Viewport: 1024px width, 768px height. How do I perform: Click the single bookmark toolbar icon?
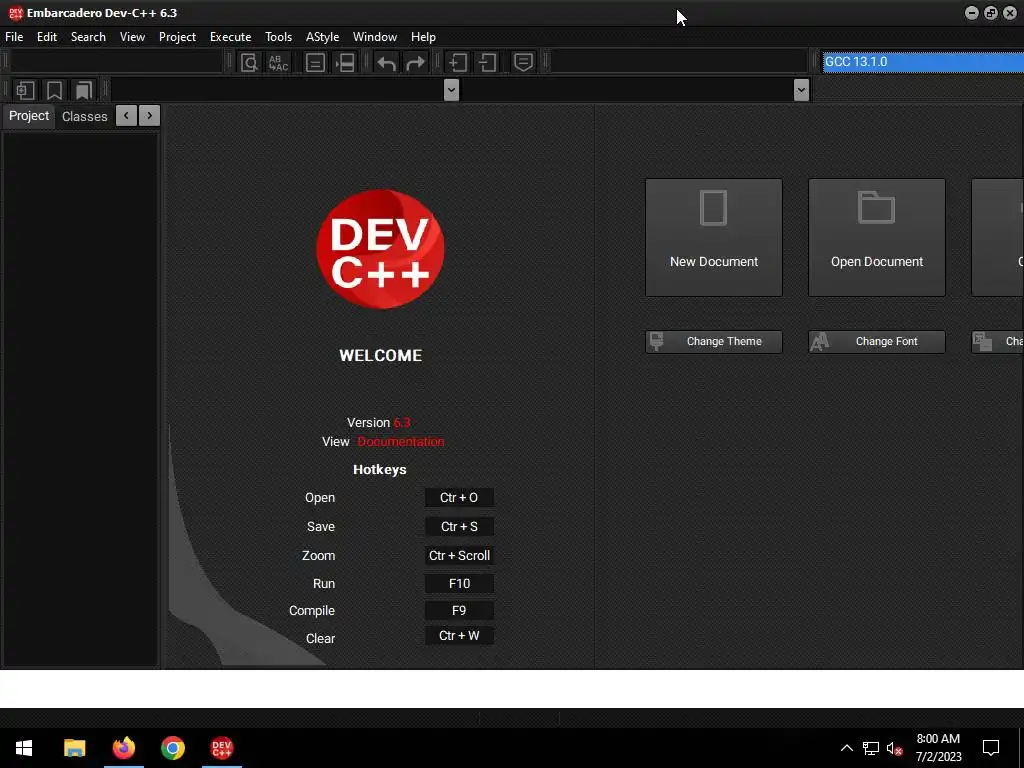click(x=54, y=90)
